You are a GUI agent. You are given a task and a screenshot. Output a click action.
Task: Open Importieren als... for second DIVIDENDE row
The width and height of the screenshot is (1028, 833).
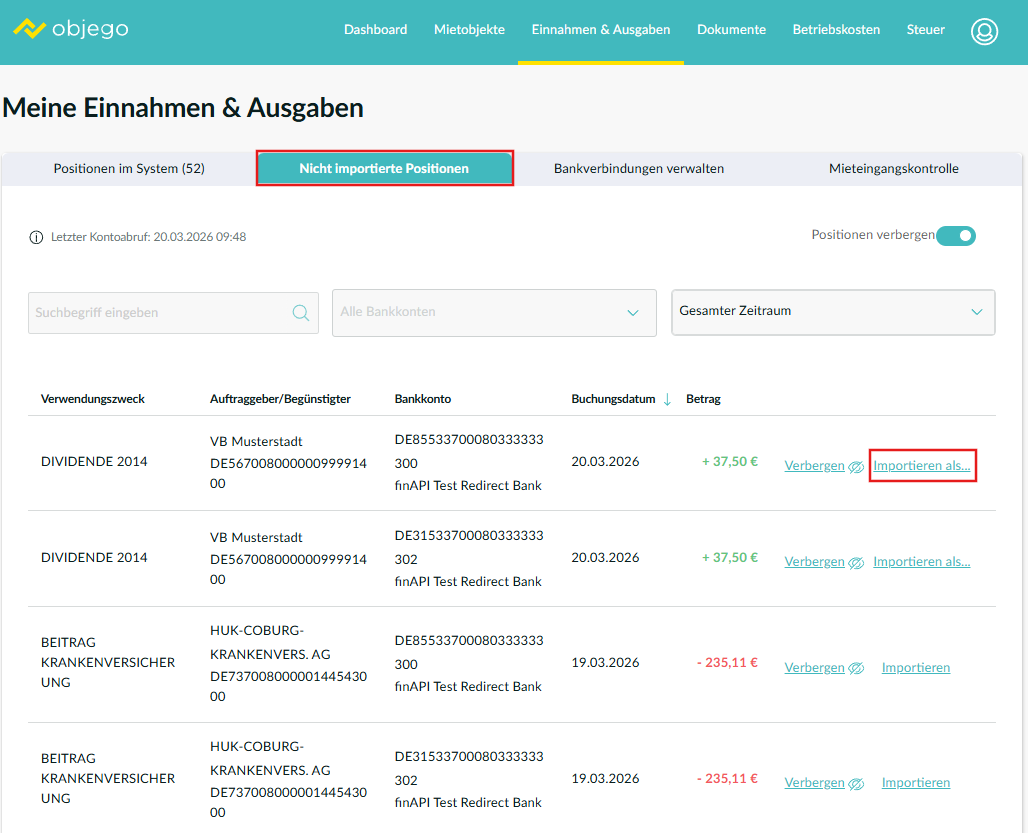tap(921, 562)
